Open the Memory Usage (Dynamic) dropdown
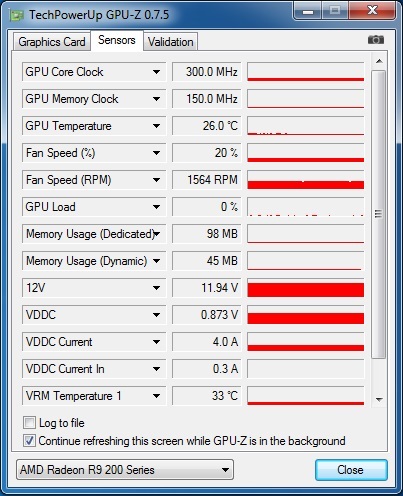Screen dimensions: 403x496 pyautogui.click(x=156, y=261)
